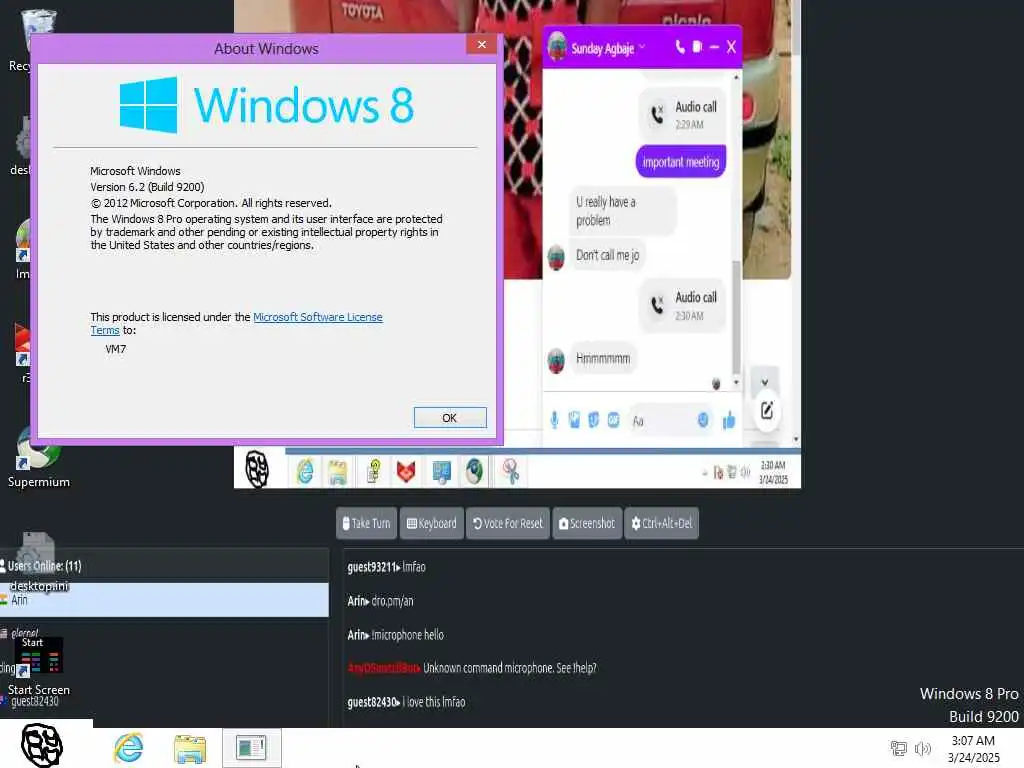Click the 2:30 AM missed audio call icon
1024x768 pixels.
657,305
